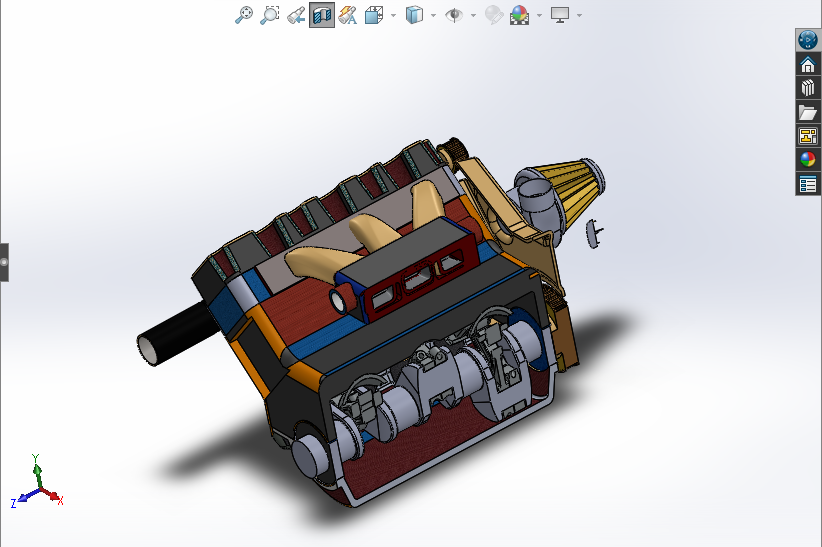The image size is (822, 547).
Task: Open the File Explorer folder tab
Action: (808, 112)
